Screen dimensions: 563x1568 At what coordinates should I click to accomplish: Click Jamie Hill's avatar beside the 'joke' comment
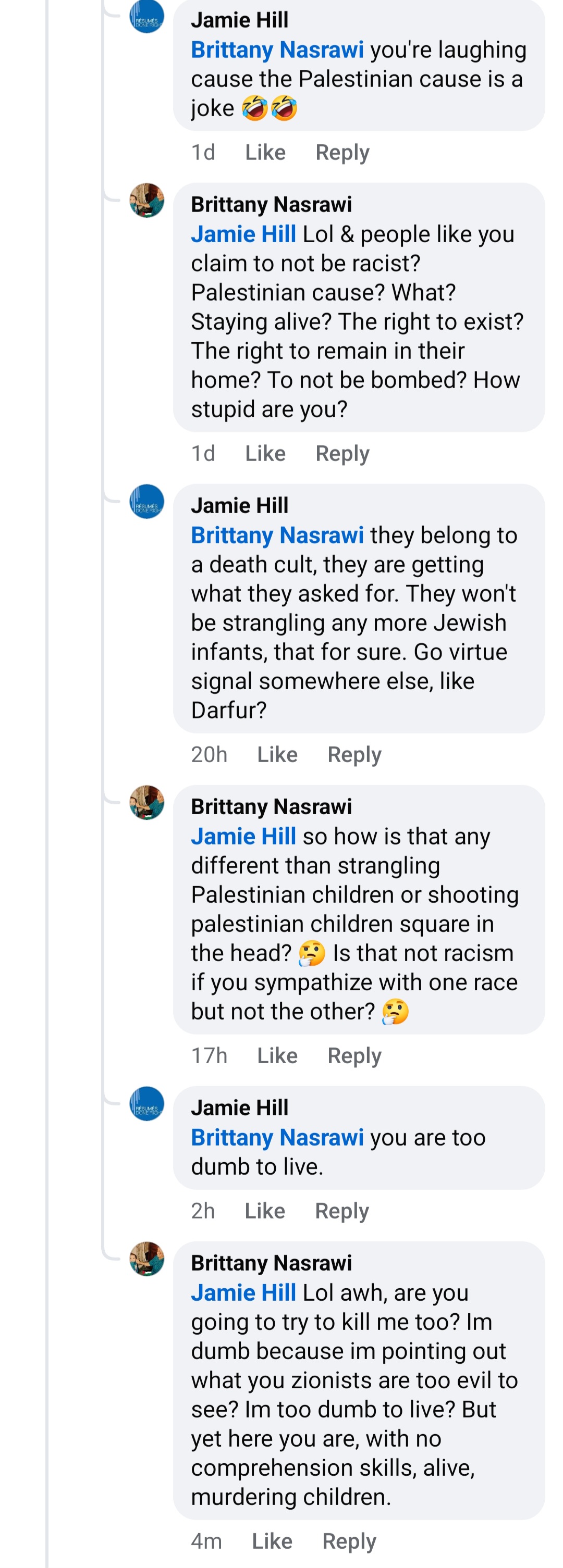[147, 17]
